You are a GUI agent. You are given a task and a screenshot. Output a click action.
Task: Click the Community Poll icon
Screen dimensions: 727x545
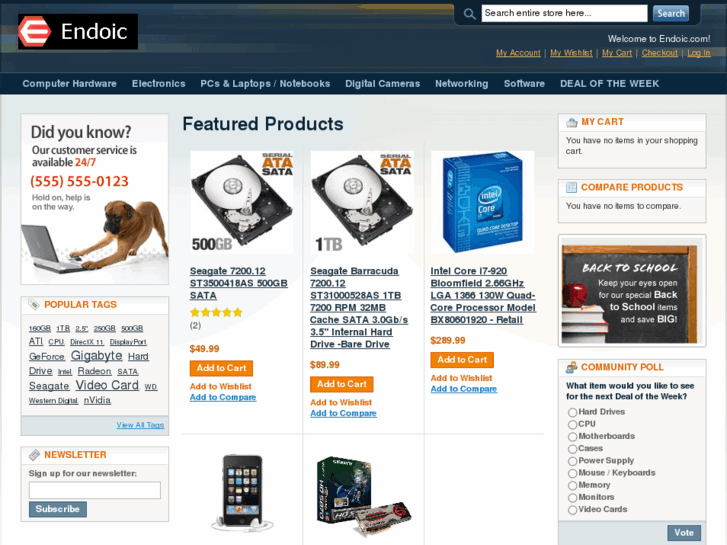pos(572,367)
